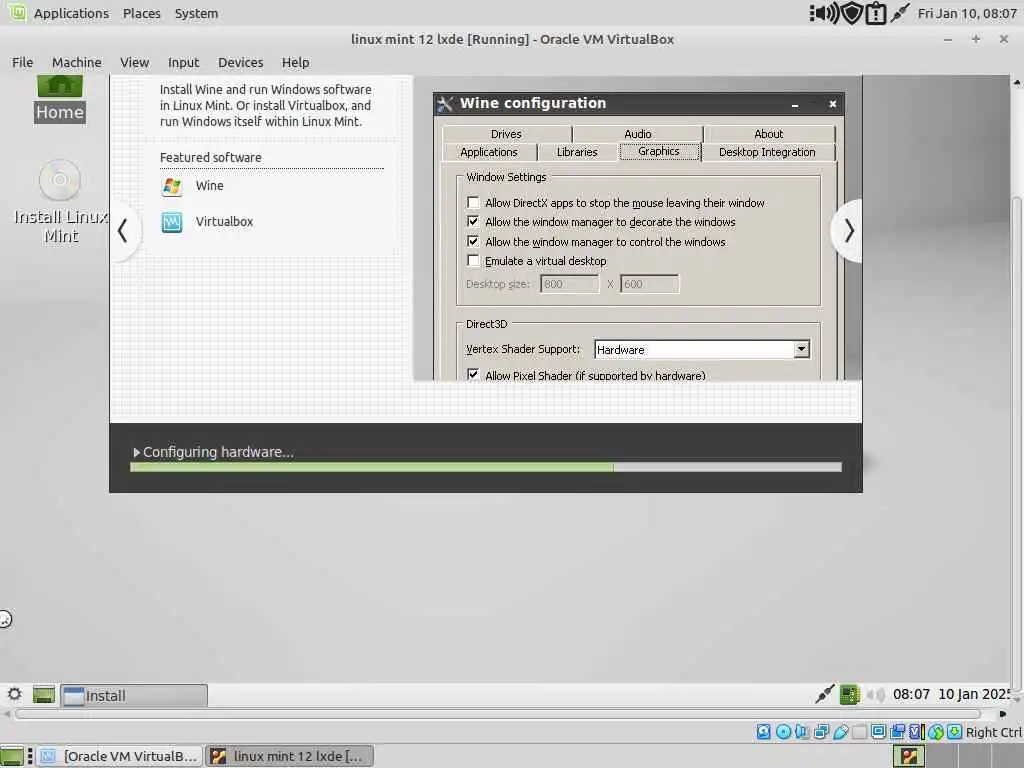
Task: Open the Help menu
Action: coord(295,62)
